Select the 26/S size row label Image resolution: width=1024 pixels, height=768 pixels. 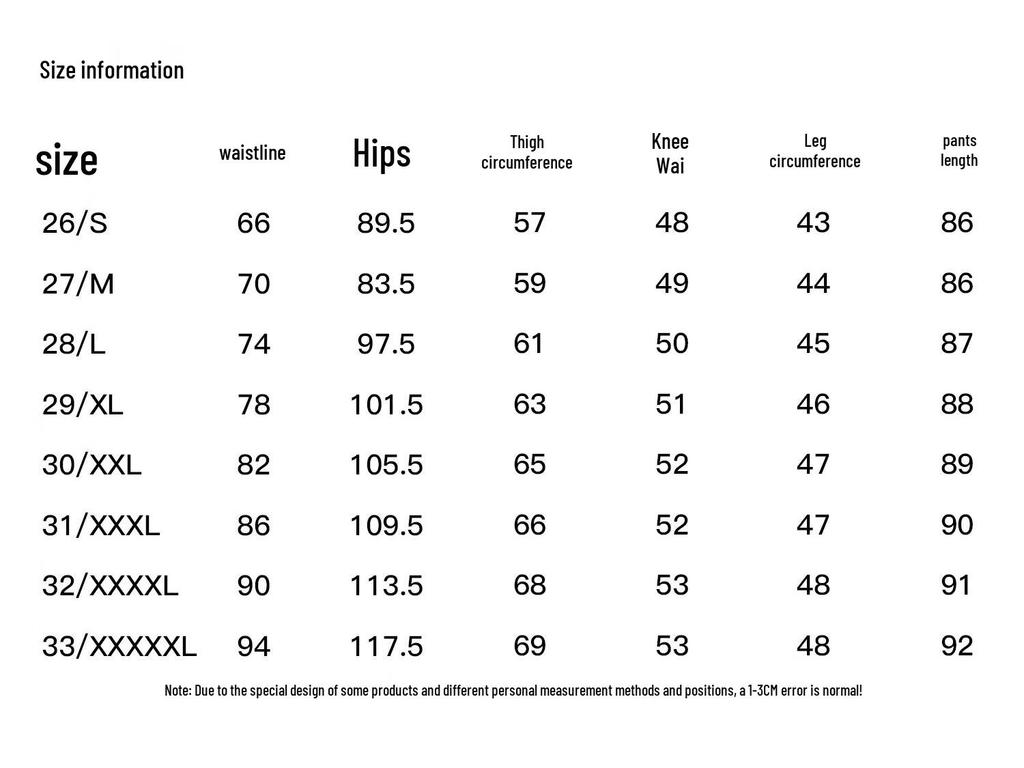[x=75, y=223]
